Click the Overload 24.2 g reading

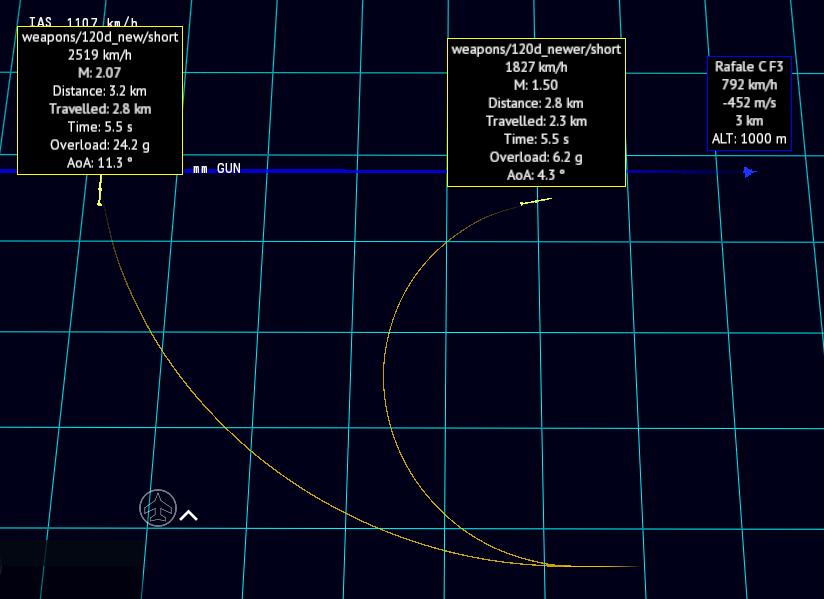(x=100, y=145)
